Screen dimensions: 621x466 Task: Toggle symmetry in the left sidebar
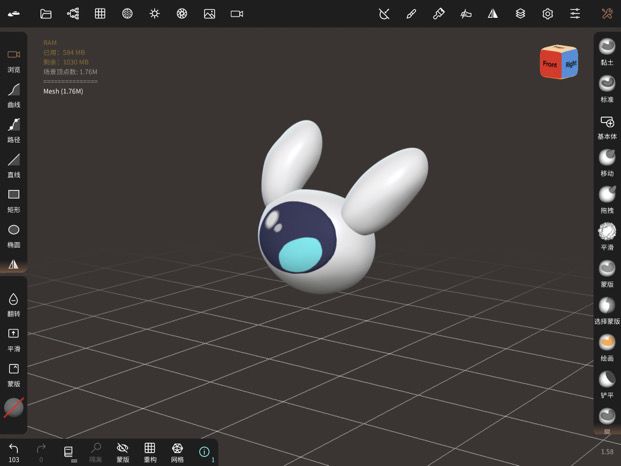[x=13, y=264]
